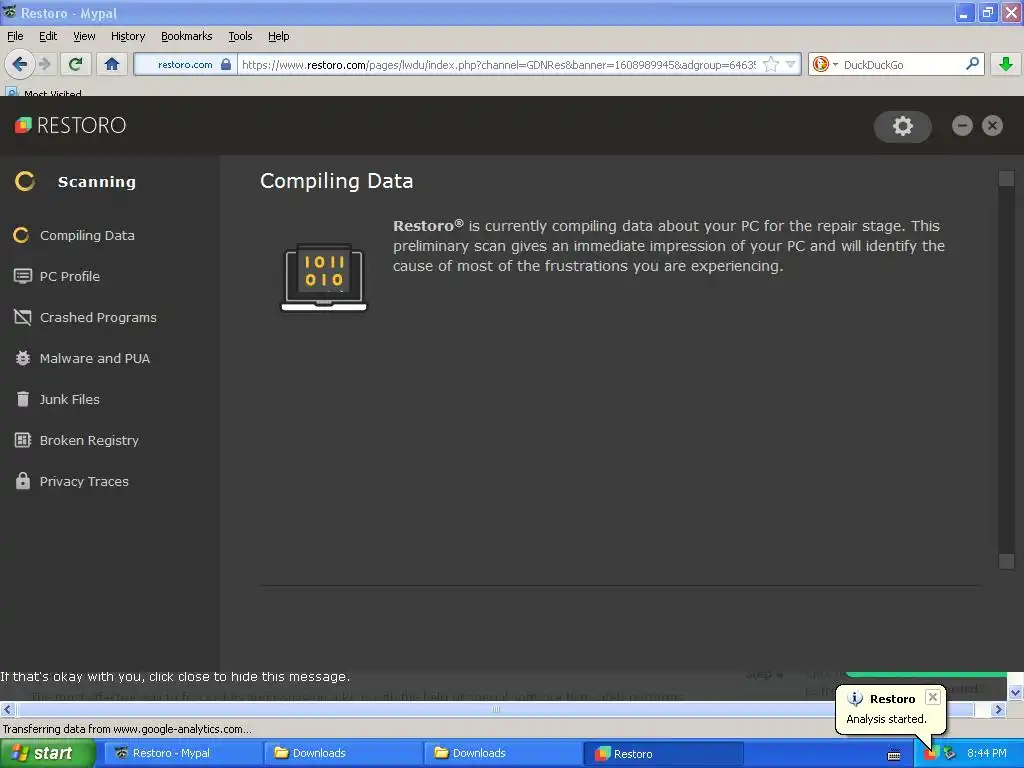Click the taskbar clock 8:44 PM

pos(987,753)
